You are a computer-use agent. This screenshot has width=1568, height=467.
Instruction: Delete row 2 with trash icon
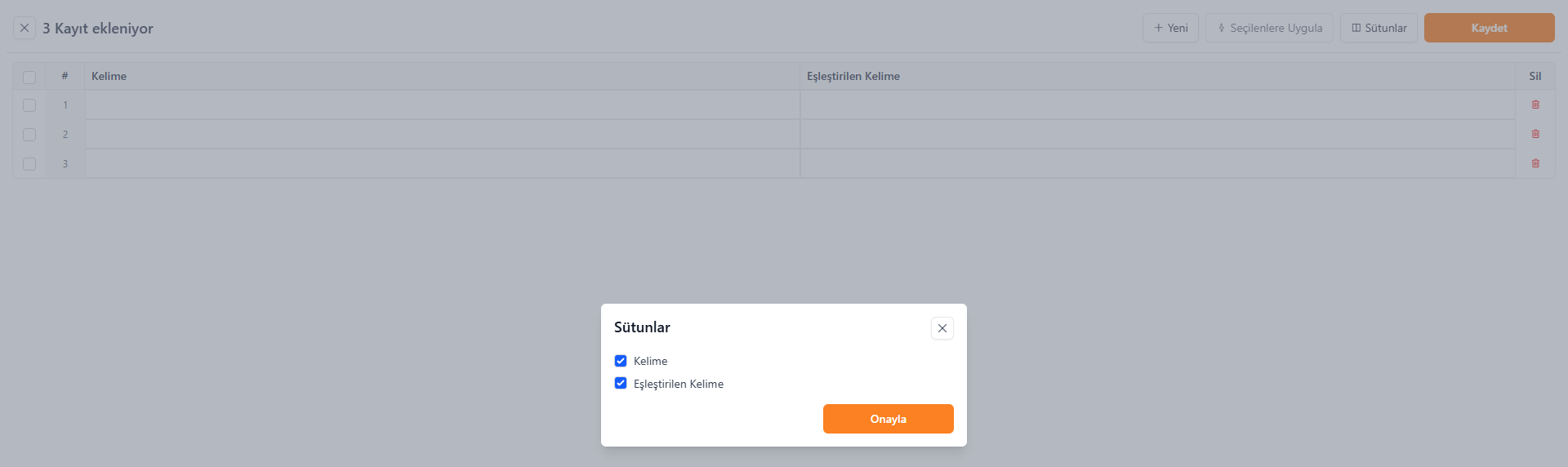pyautogui.click(x=1535, y=134)
